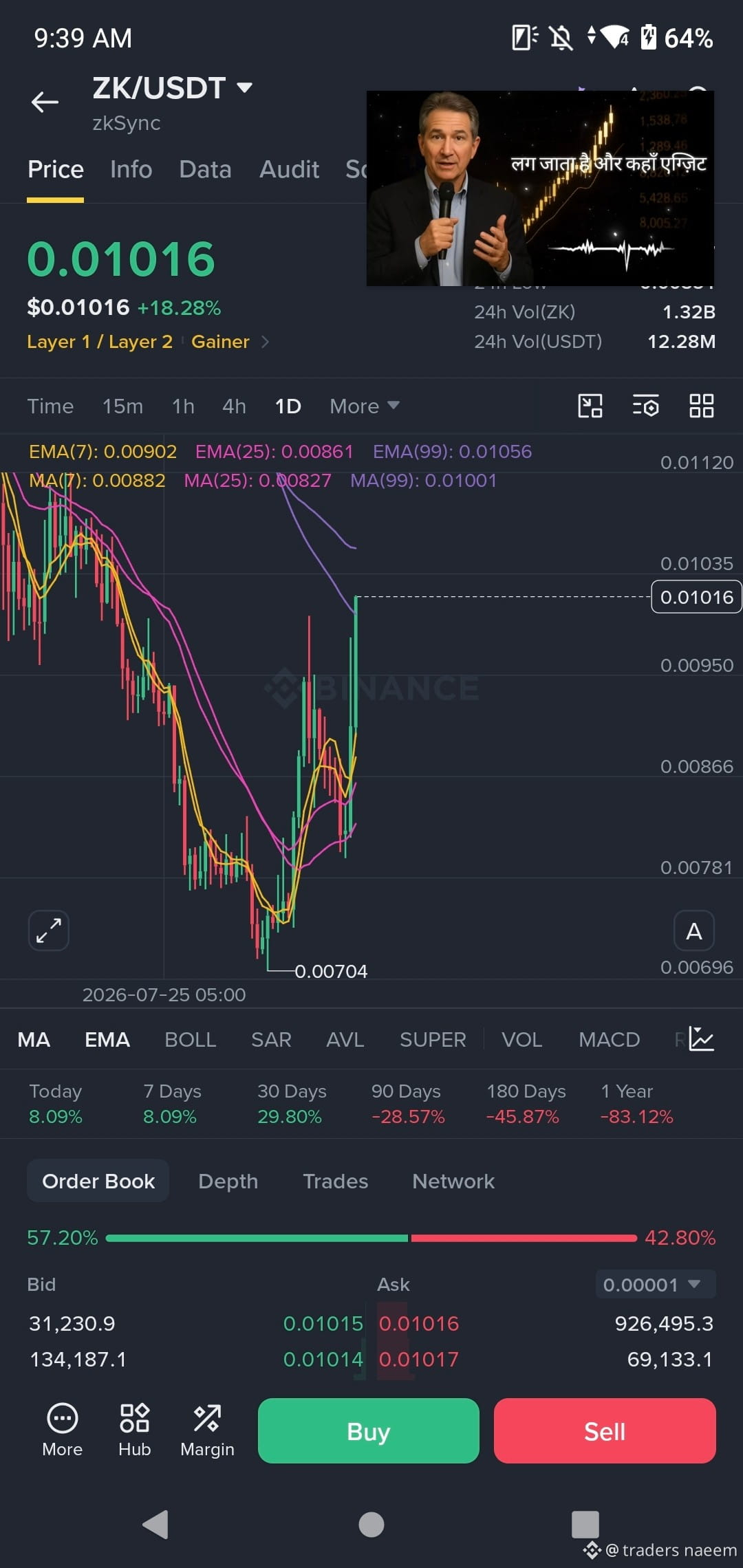Select the 15m chart interval

coord(122,406)
